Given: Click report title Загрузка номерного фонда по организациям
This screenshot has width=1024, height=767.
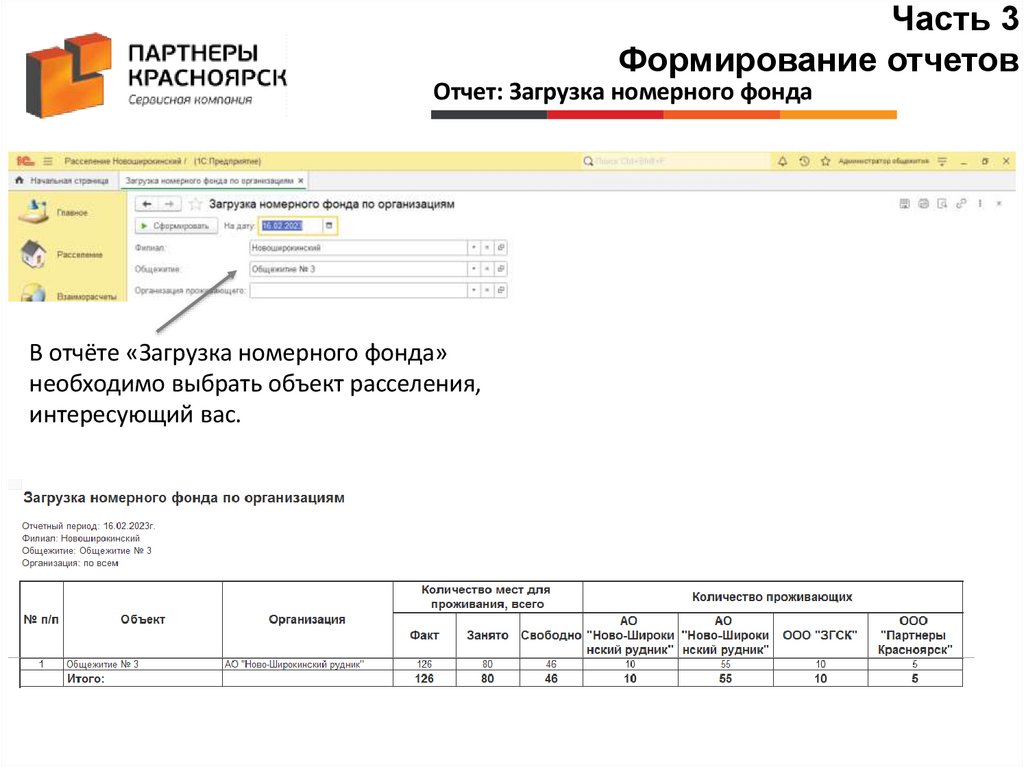Looking at the screenshot, I should tap(184, 498).
